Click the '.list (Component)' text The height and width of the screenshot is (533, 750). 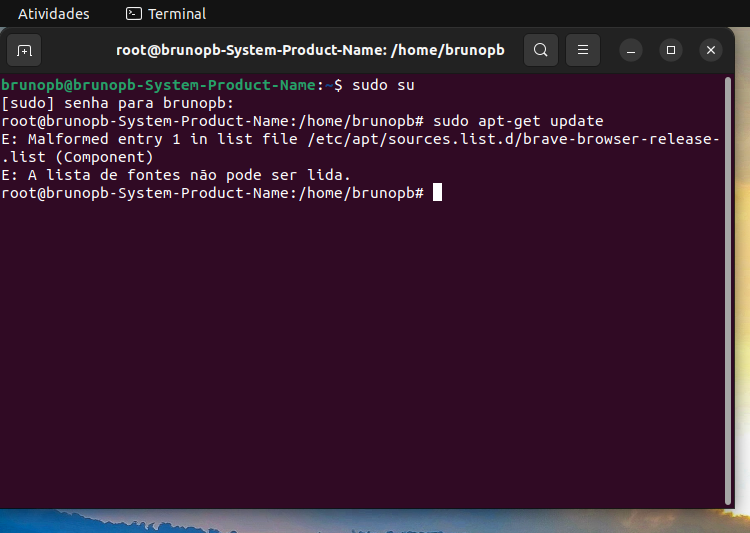[x=77, y=157]
